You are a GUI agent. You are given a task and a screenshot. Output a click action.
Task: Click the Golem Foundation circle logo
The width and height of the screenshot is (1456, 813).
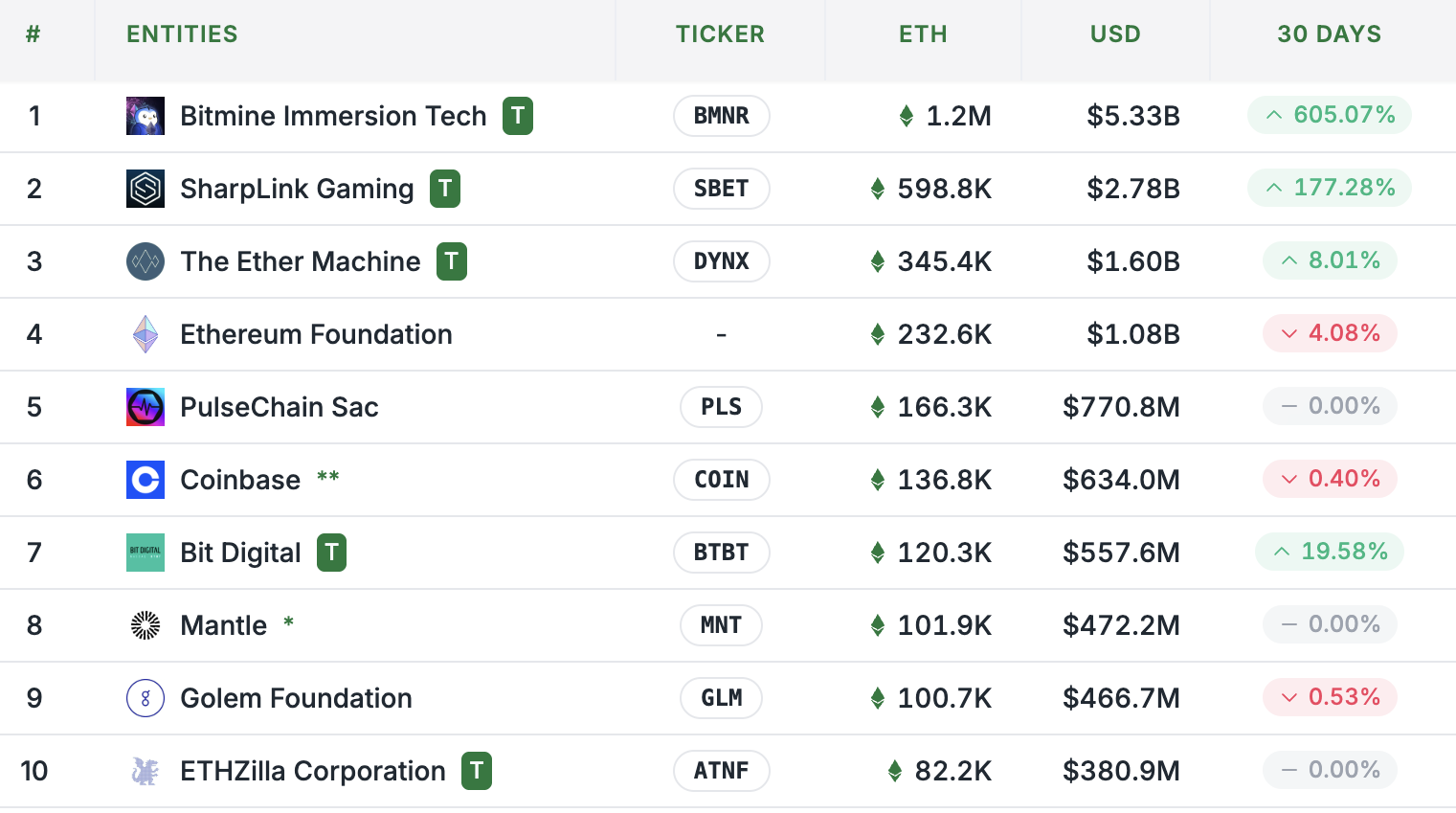[x=146, y=698]
